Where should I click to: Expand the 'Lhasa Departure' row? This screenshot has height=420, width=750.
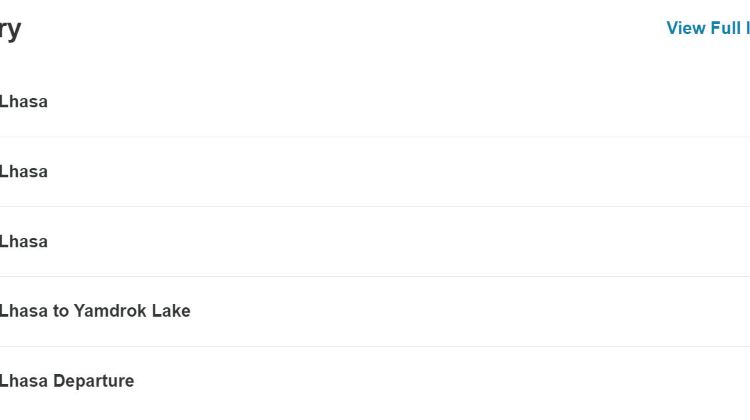[x=375, y=381]
